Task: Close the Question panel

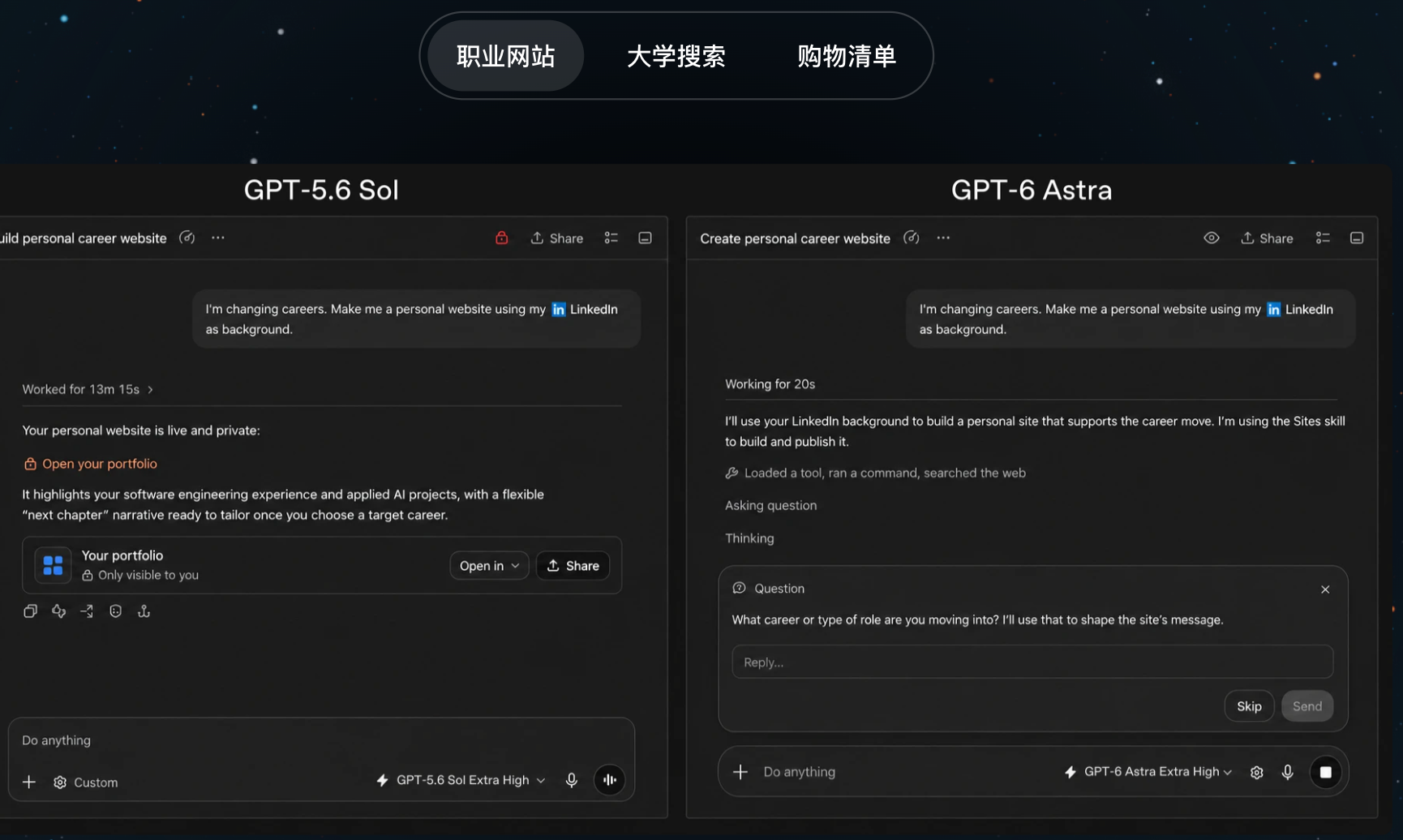Action: [1325, 589]
